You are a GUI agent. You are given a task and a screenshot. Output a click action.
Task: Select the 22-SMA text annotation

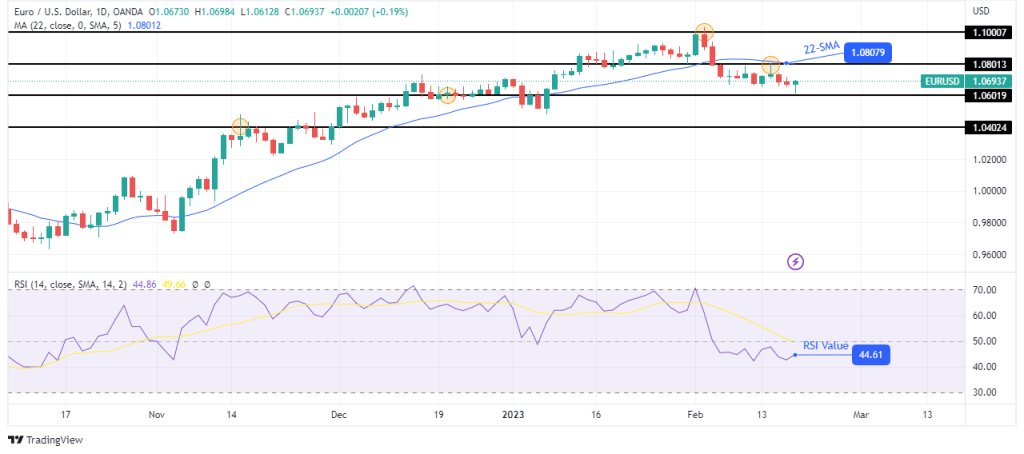(x=823, y=47)
